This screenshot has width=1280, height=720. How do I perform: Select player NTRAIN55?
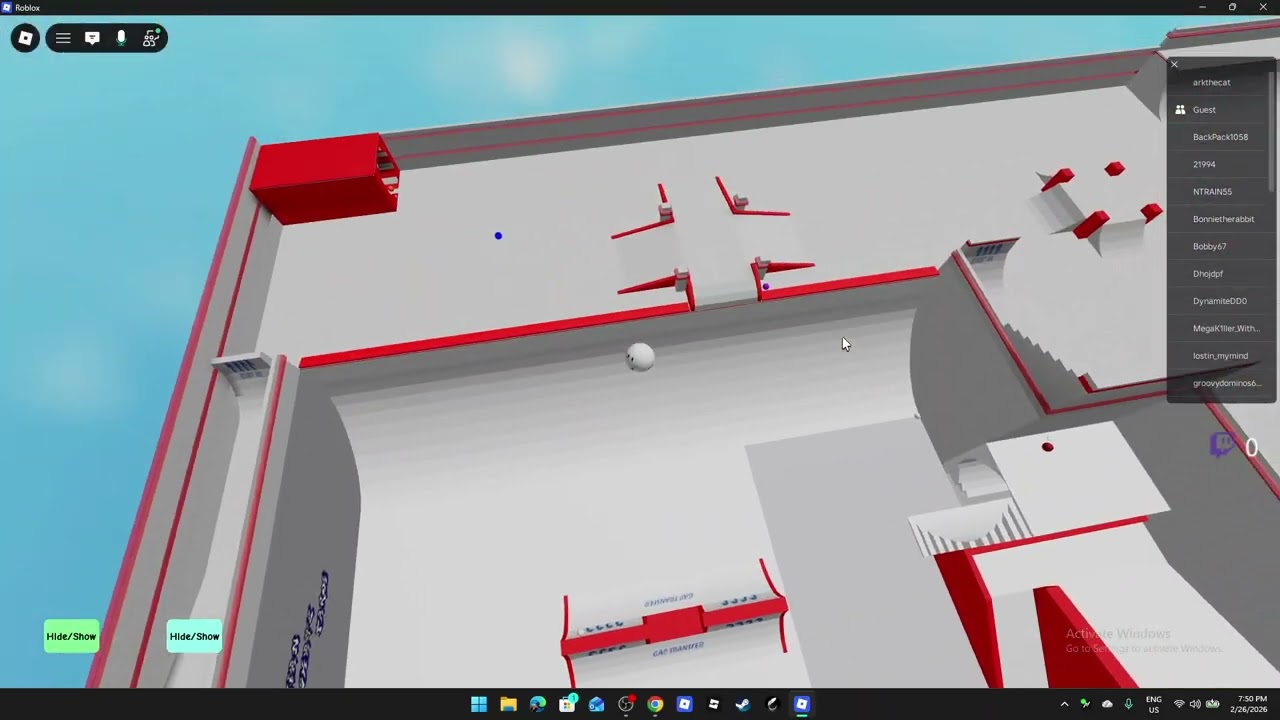click(1219, 192)
